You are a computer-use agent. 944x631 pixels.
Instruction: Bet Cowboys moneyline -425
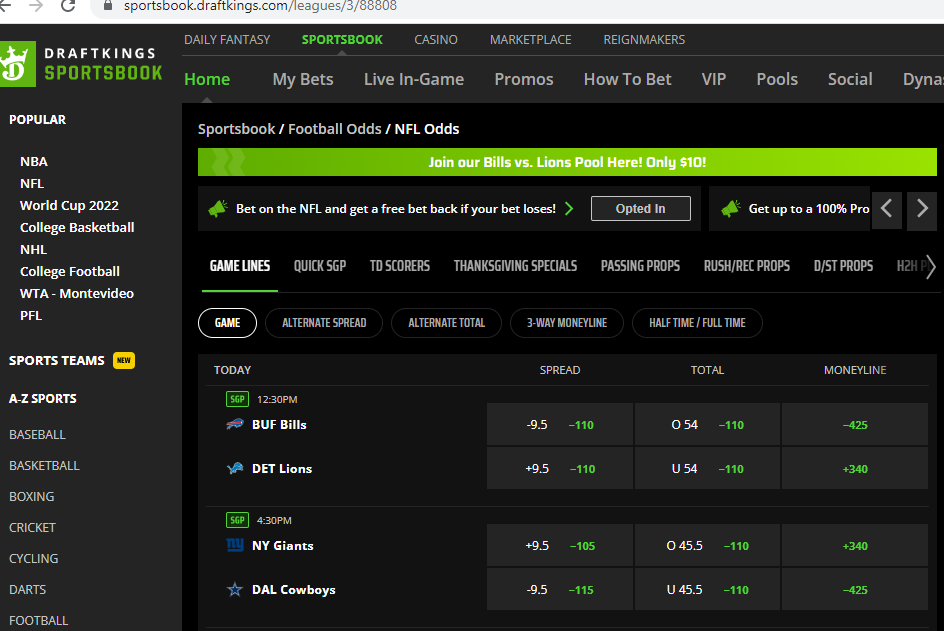pos(855,589)
